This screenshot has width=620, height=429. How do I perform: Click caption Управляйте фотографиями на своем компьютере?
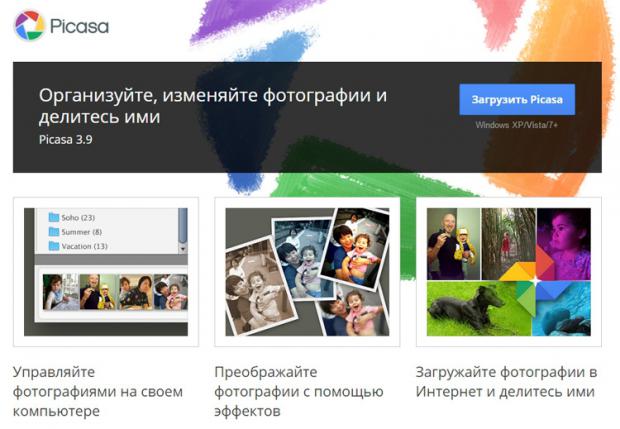[x=98, y=392]
